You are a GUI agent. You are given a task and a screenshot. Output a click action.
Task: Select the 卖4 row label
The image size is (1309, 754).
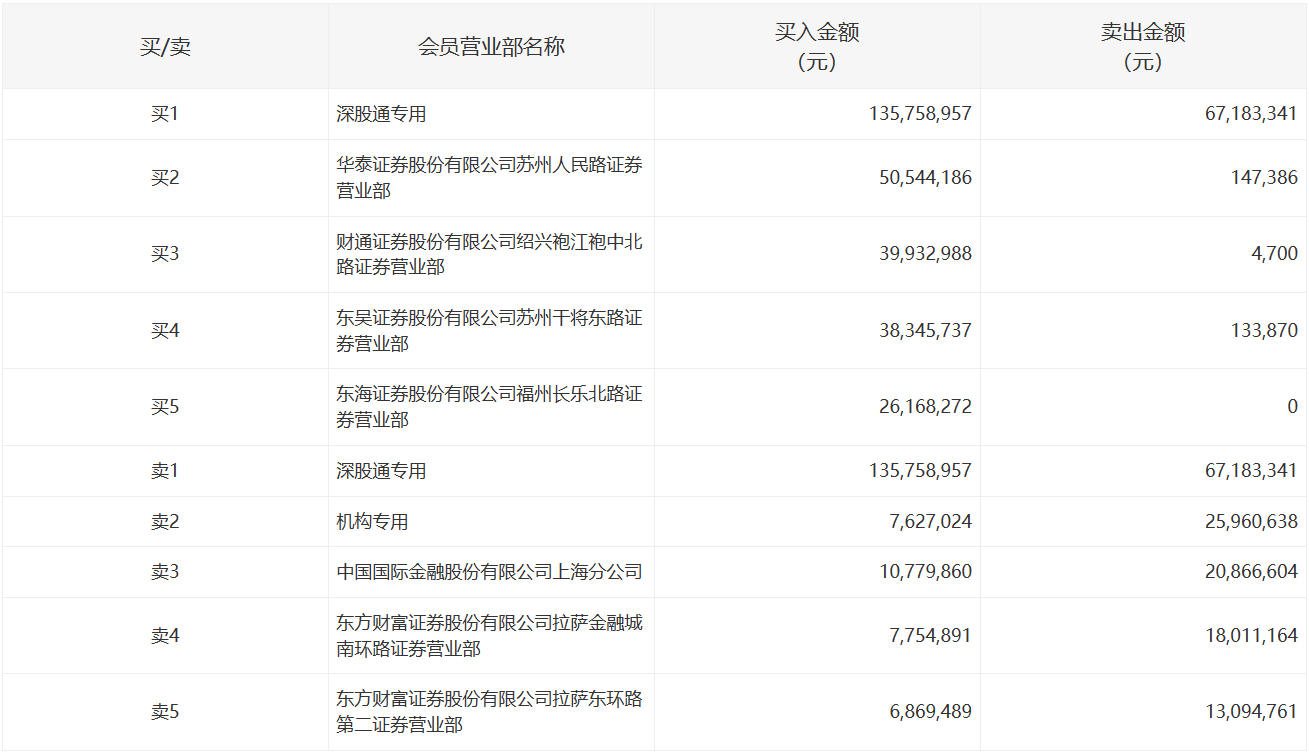(x=165, y=636)
